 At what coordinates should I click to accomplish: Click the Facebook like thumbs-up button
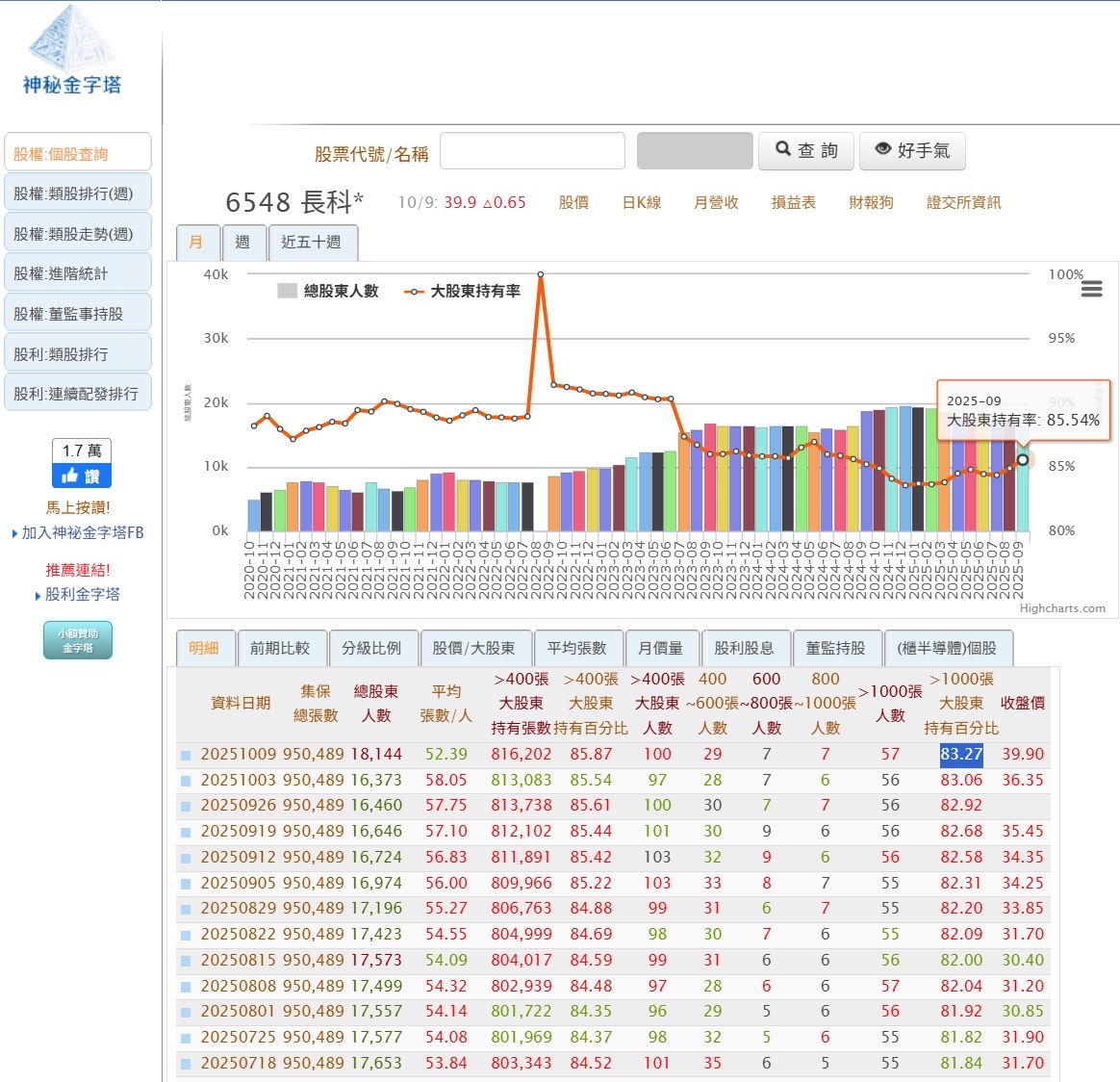[x=81, y=476]
